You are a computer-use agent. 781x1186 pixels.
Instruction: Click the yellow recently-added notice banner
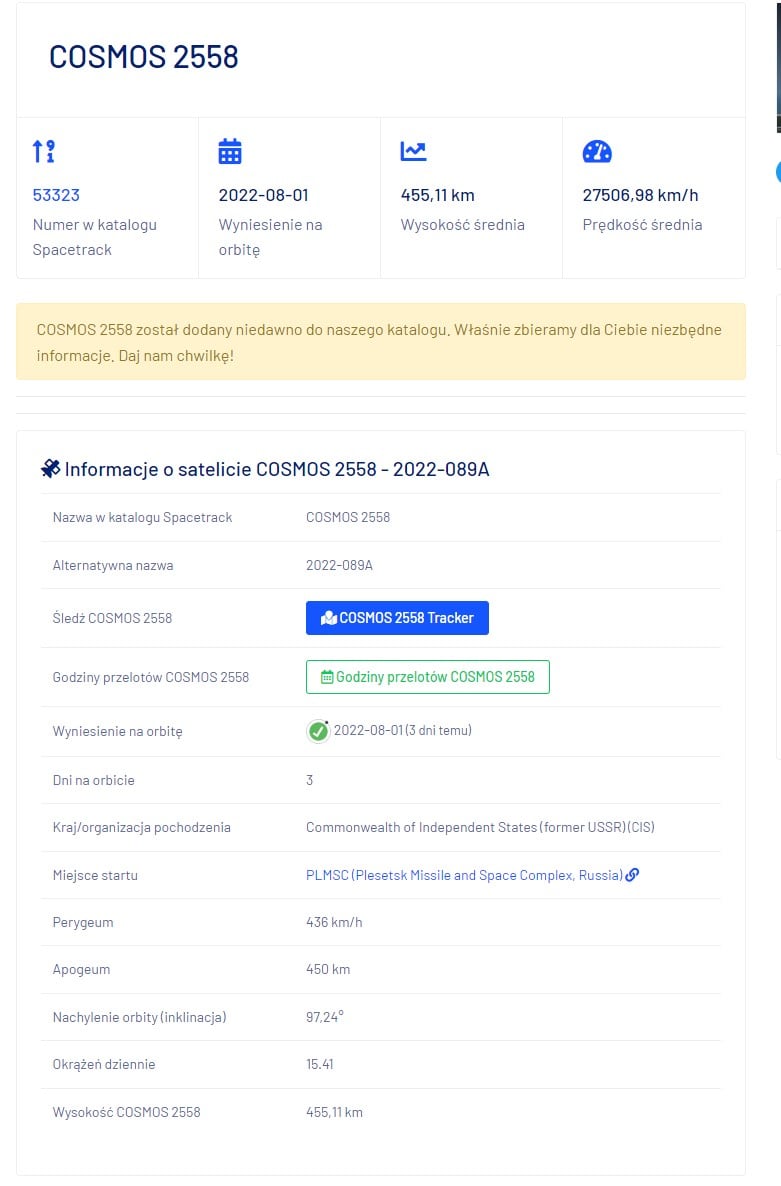click(x=380, y=341)
